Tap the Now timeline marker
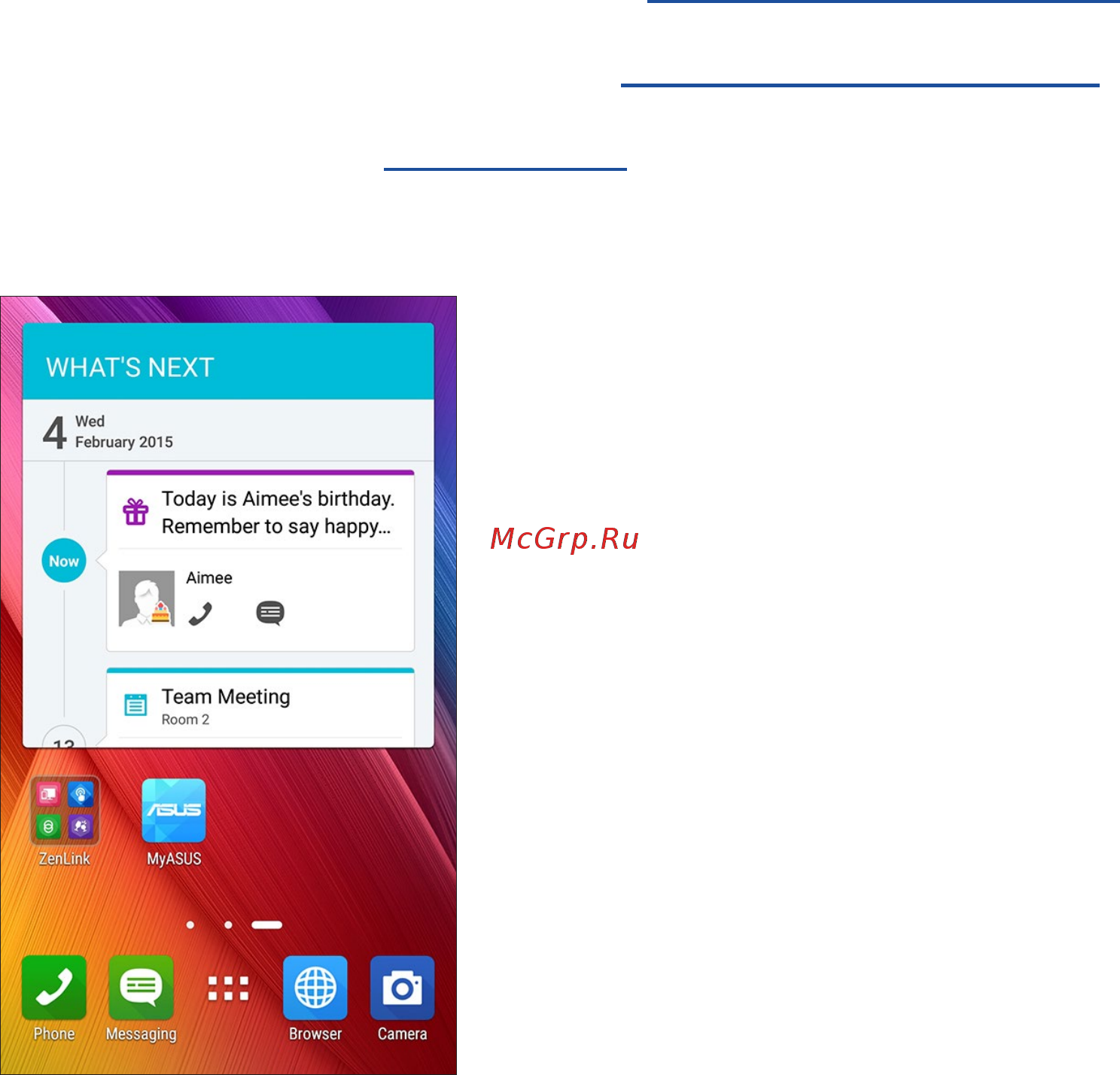 [64, 561]
